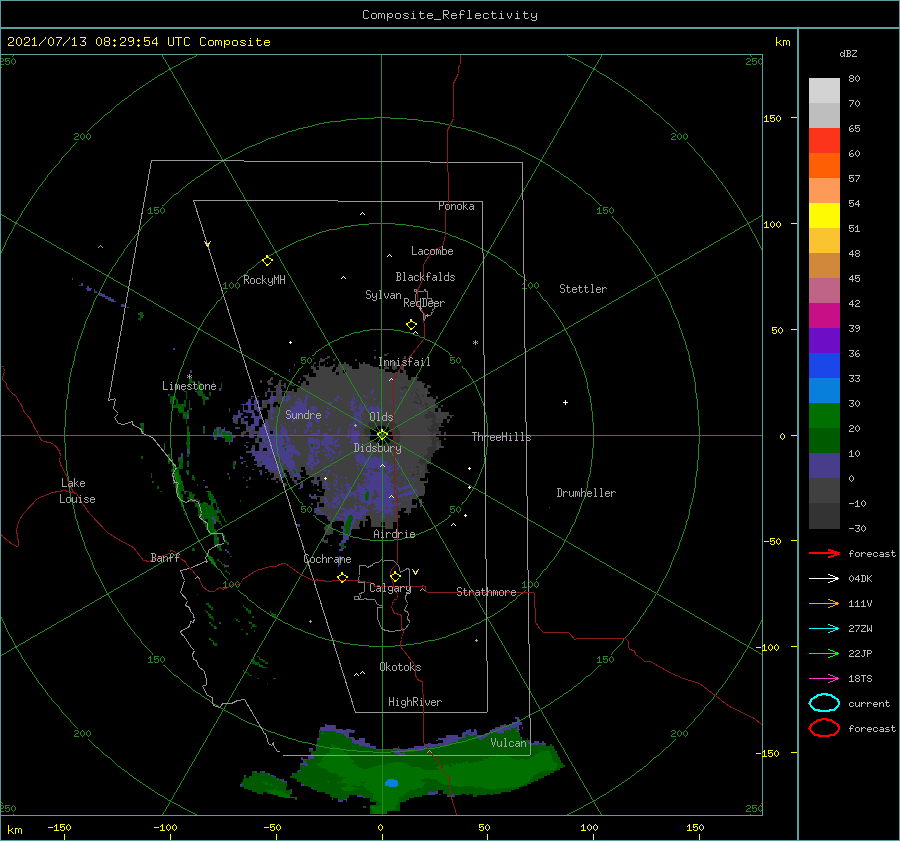Click the white asterisk marker east of Innisfail
This screenshot has height=841, width=900.
pyautogui.click(x=475, y=343)
